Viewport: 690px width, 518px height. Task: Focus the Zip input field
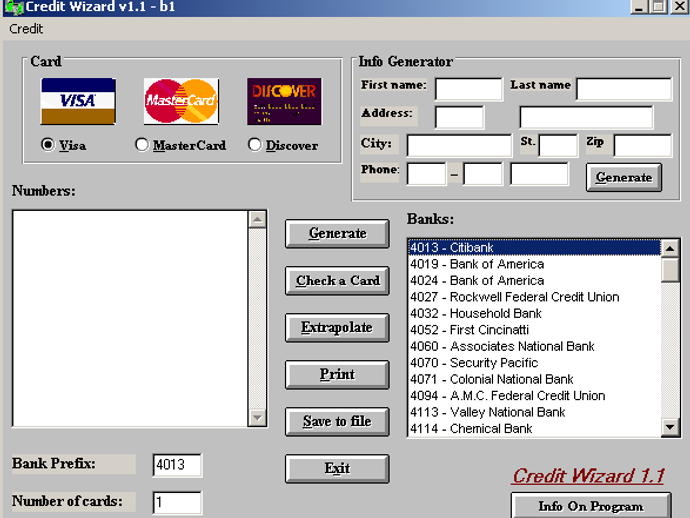tap(642, 146)
